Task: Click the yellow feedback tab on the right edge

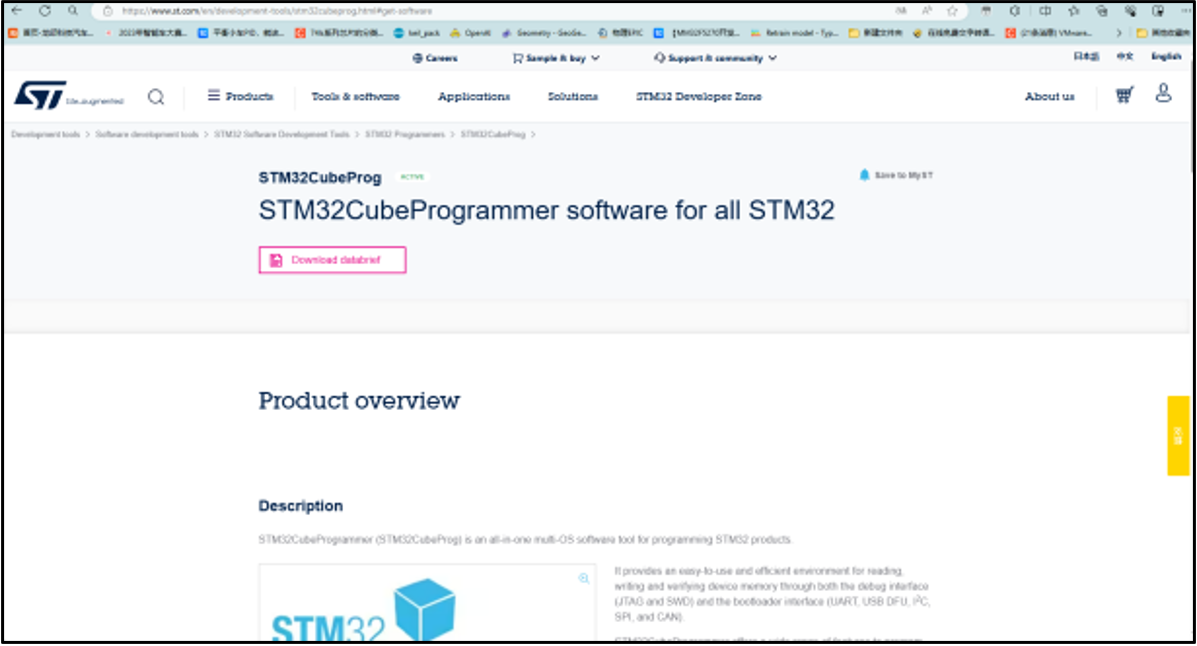Action: (x=1178, y=436)
